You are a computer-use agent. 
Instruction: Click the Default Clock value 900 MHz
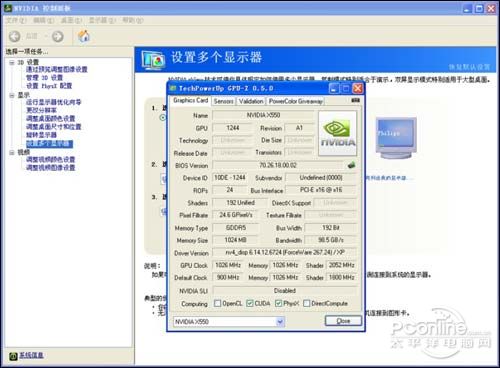tap(228, 277)
